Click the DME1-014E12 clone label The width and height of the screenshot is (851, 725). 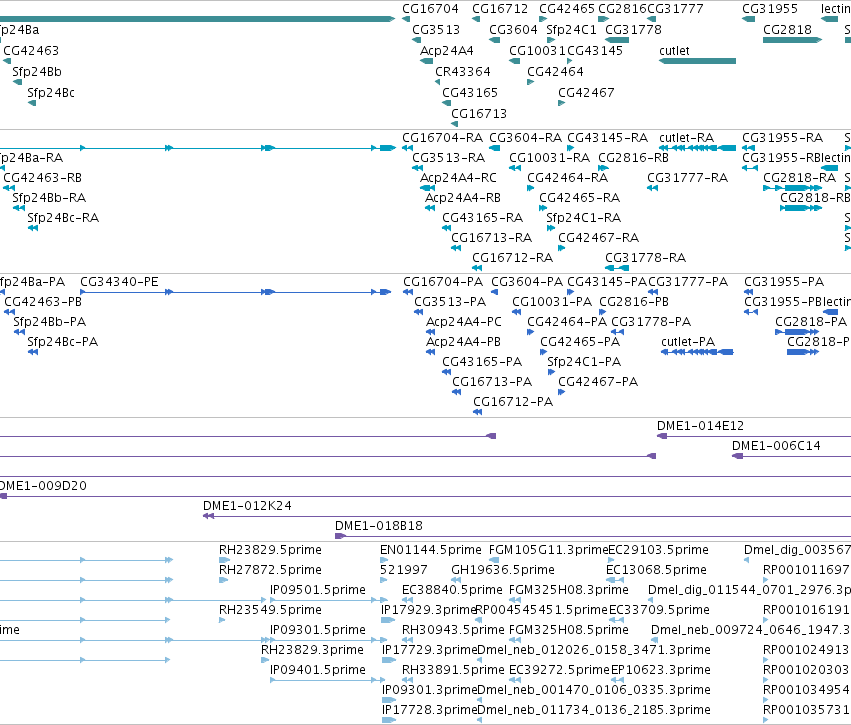point(700,426)
